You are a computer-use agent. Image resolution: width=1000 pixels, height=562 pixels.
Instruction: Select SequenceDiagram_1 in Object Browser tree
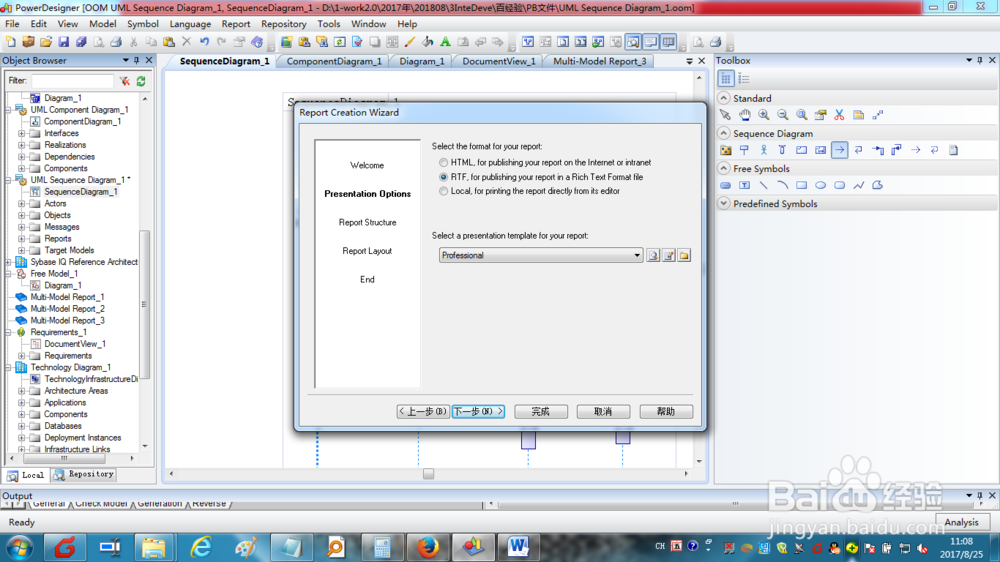(80, 191)
